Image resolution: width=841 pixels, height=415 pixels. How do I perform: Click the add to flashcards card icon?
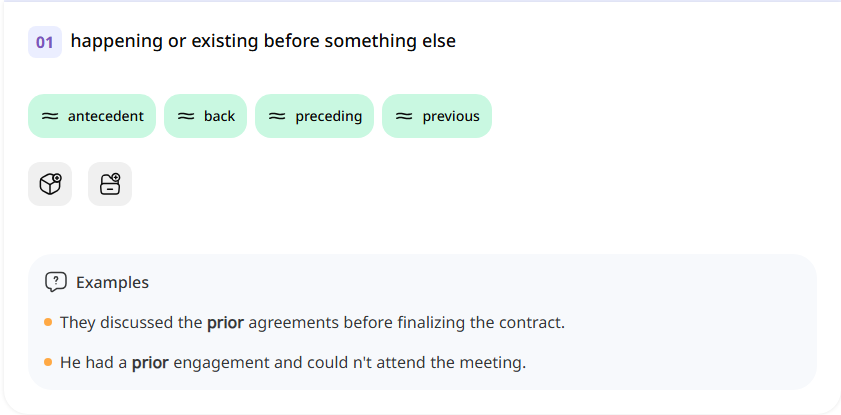click(x=110, y=184)
